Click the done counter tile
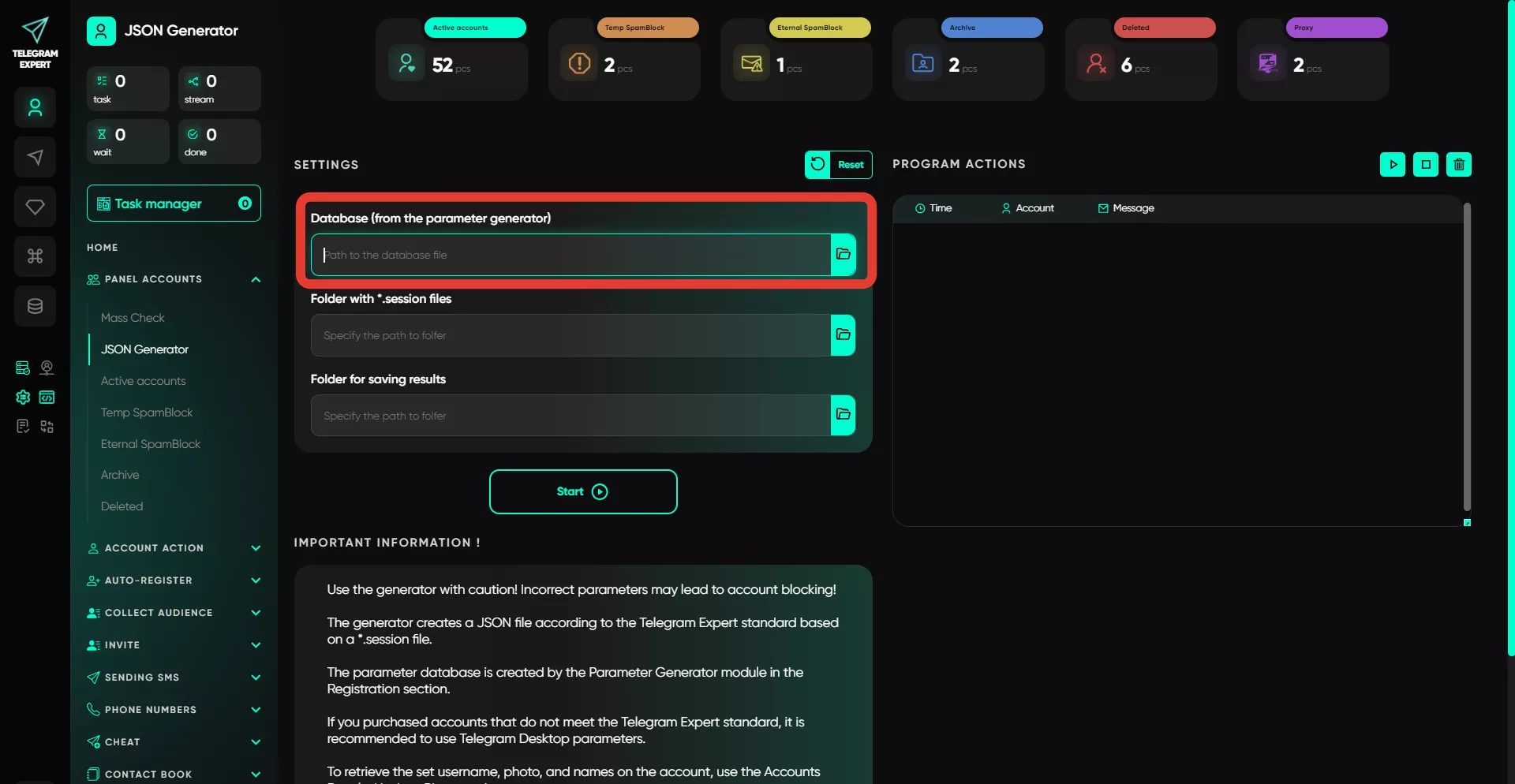The image size is (1515, 784). 219,141
